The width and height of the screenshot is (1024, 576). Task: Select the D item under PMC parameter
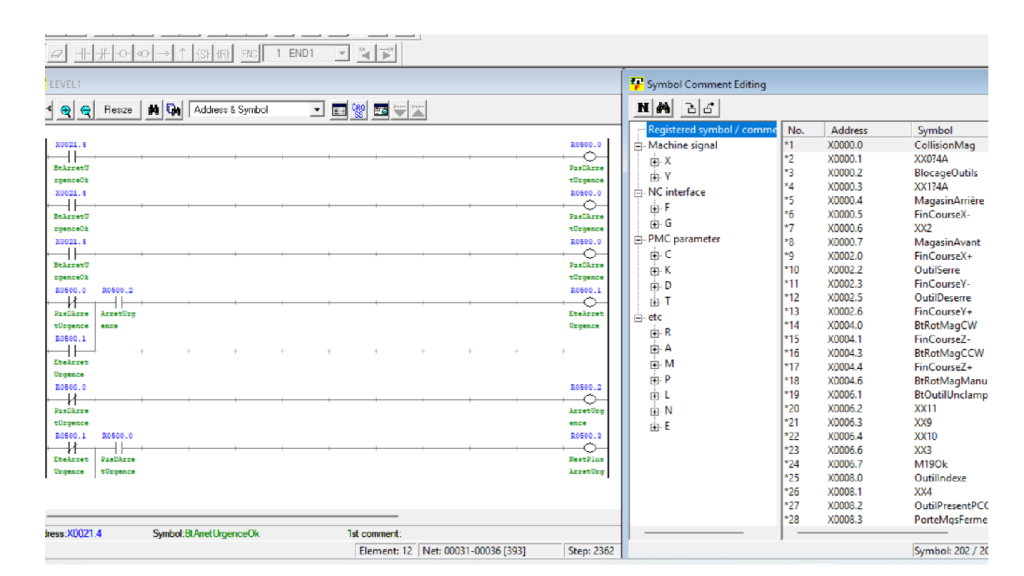(667, 286)
